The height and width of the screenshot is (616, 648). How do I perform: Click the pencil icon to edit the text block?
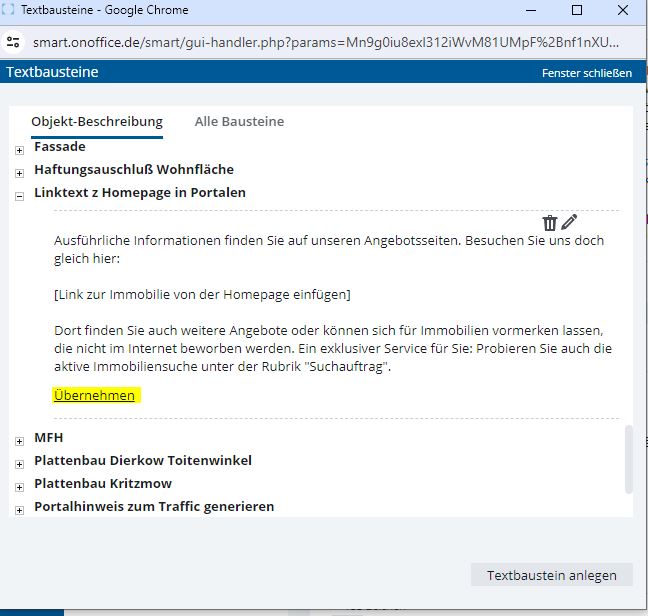point(569,222)
